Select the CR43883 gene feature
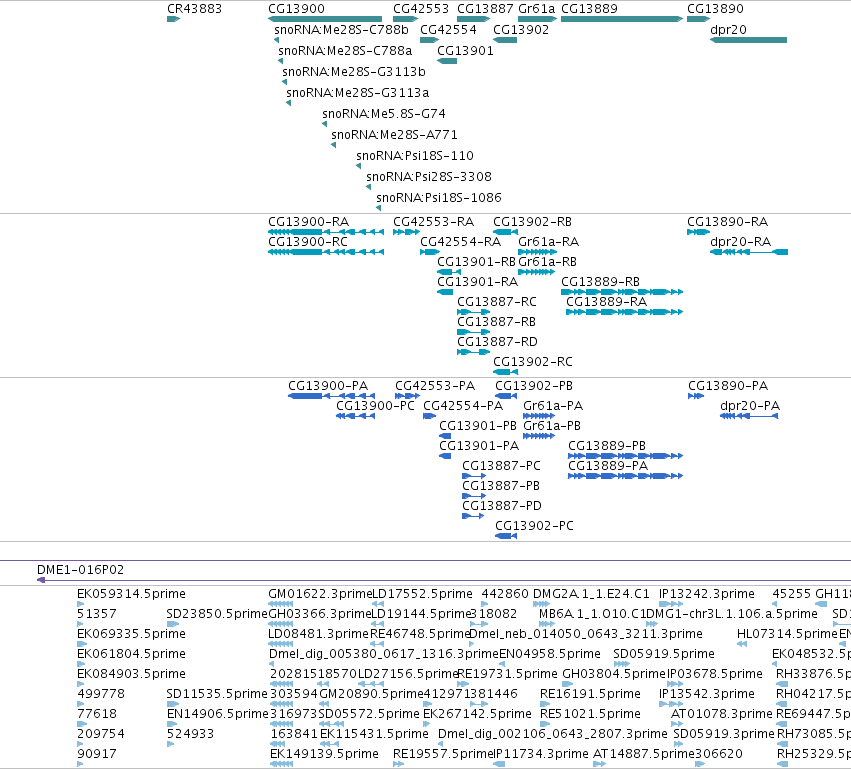This screenshot has width=851, height=769. pyautogui.click(x=173, y=19)
